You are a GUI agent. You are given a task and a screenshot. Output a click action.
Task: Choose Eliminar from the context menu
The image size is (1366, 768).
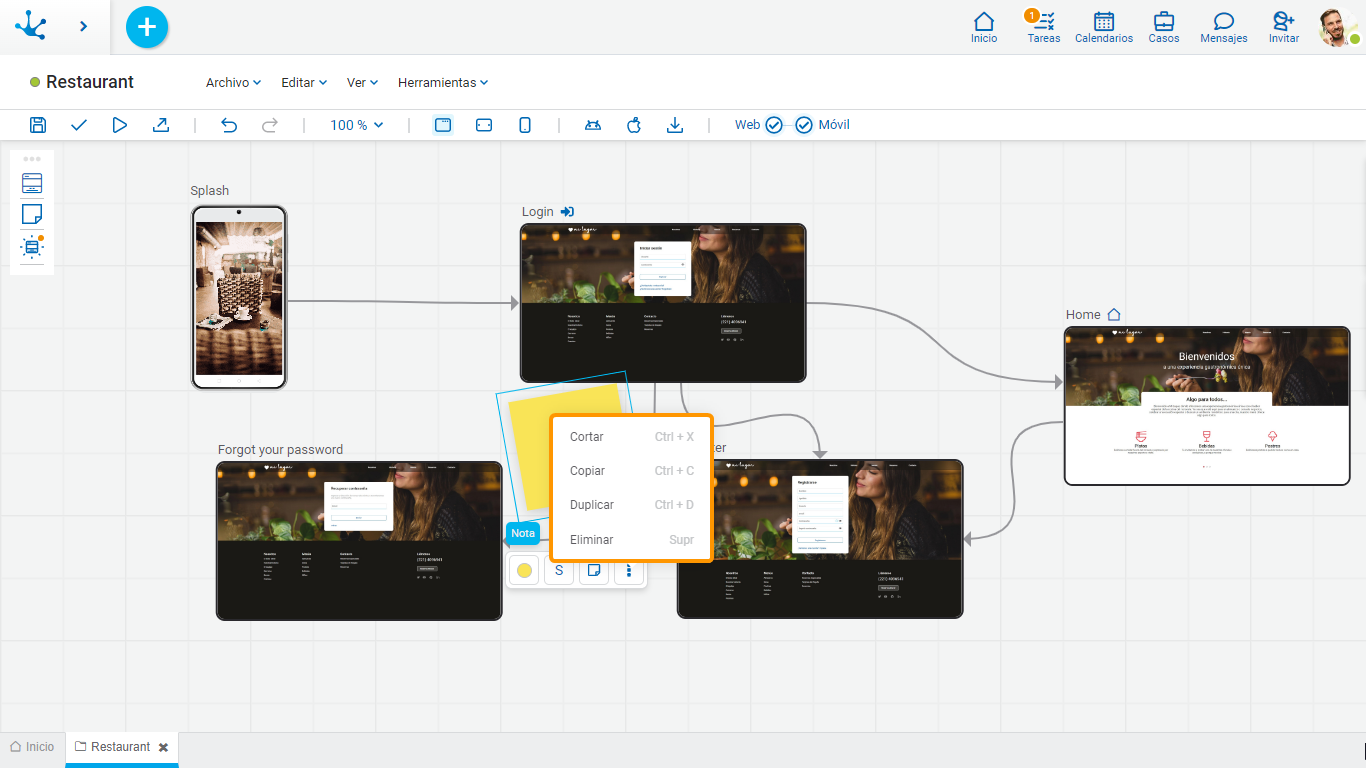(591, 540)
